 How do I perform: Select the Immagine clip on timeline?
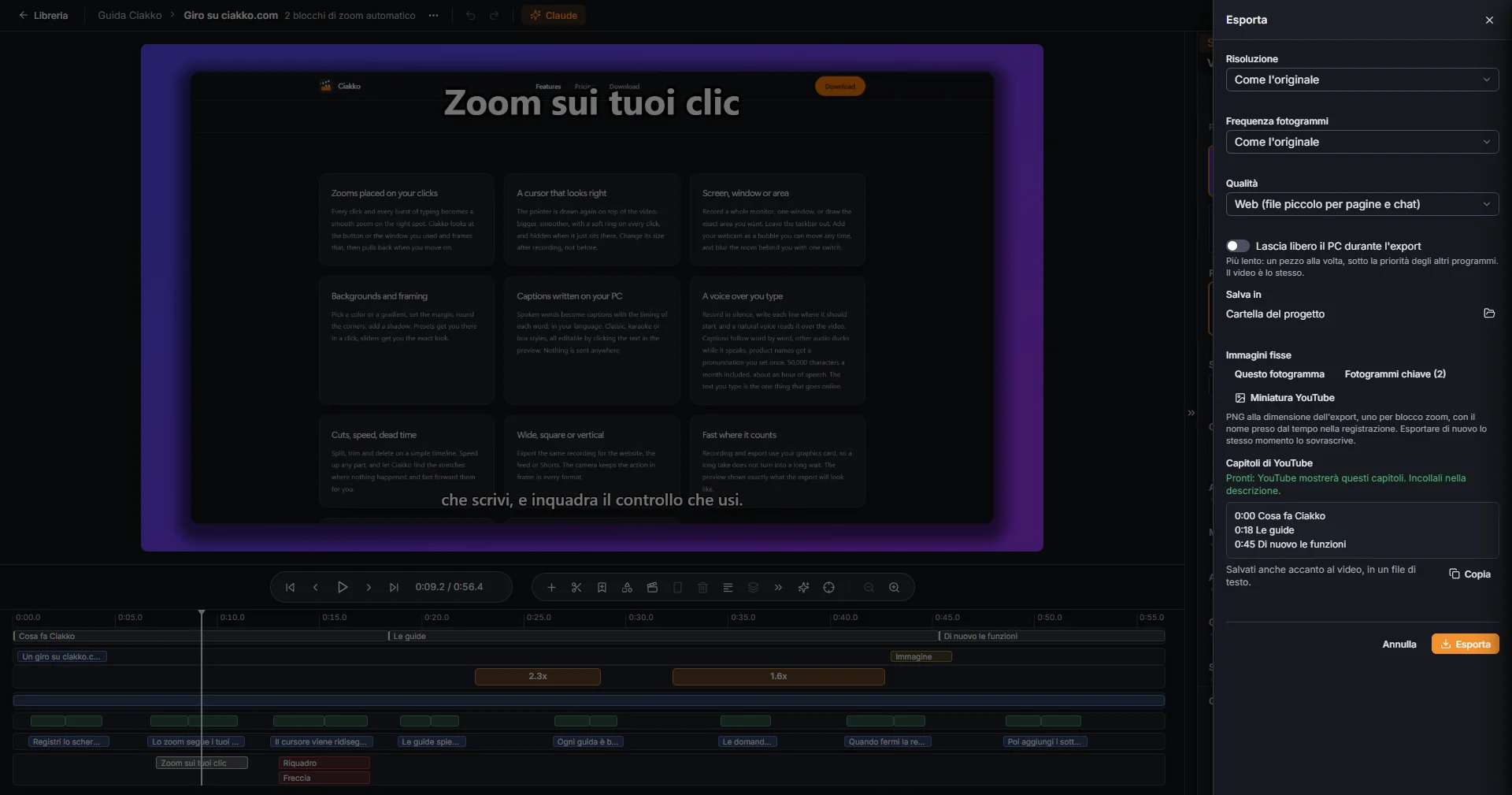pos(921,656)
